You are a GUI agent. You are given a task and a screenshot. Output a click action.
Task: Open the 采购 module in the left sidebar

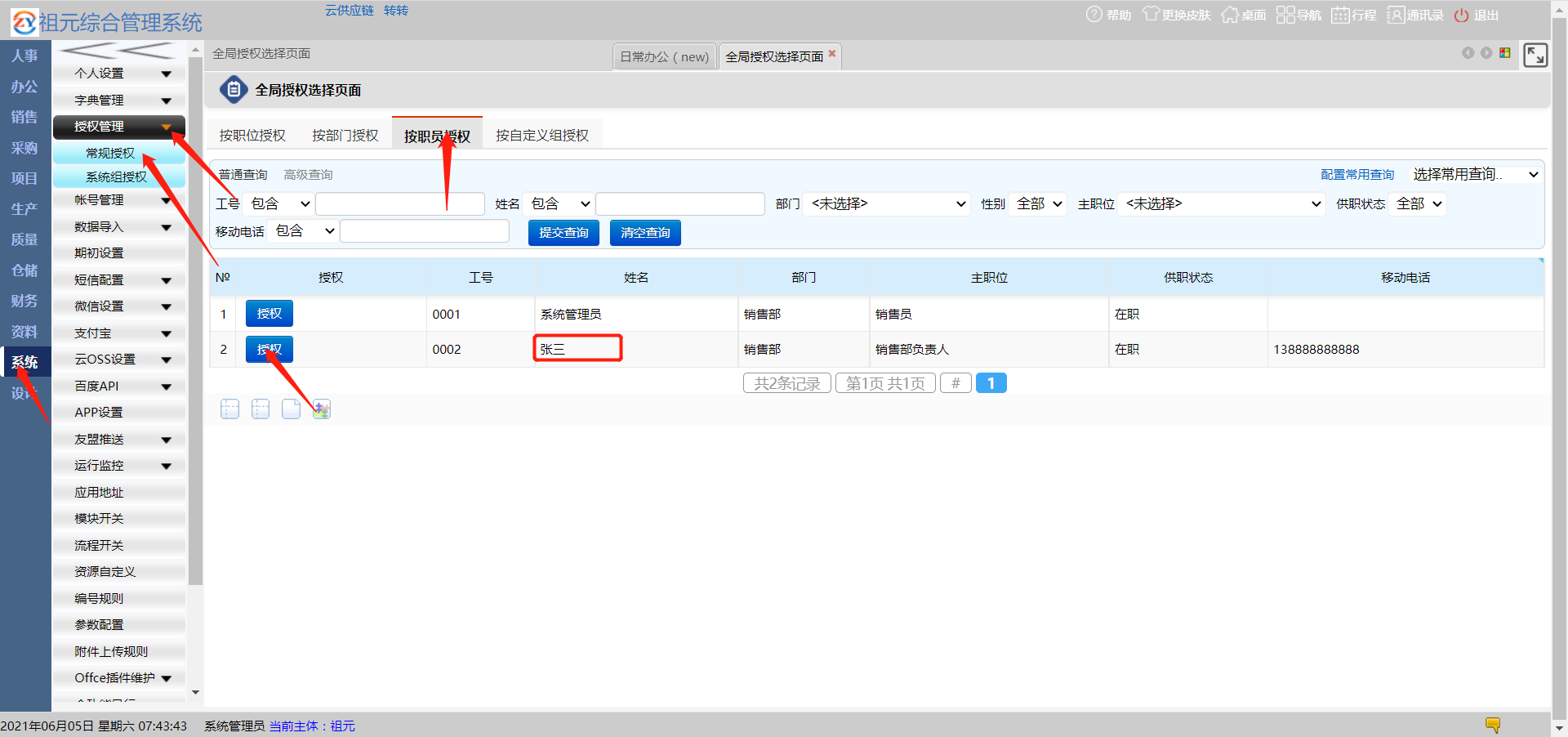point(24,148)
